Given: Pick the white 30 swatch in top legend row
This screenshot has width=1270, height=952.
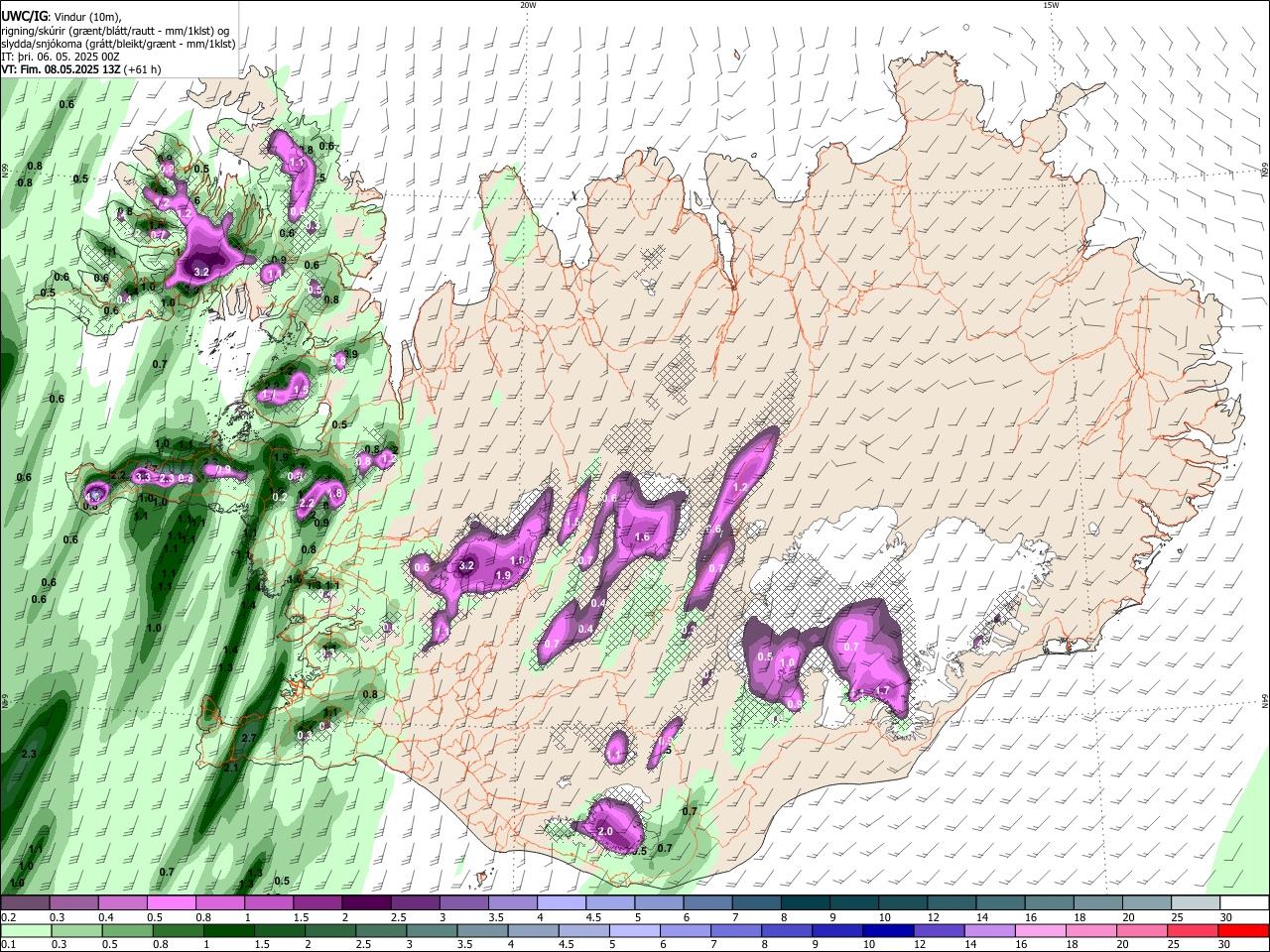Looking at the screenshot, I should tap(1242, 903).
